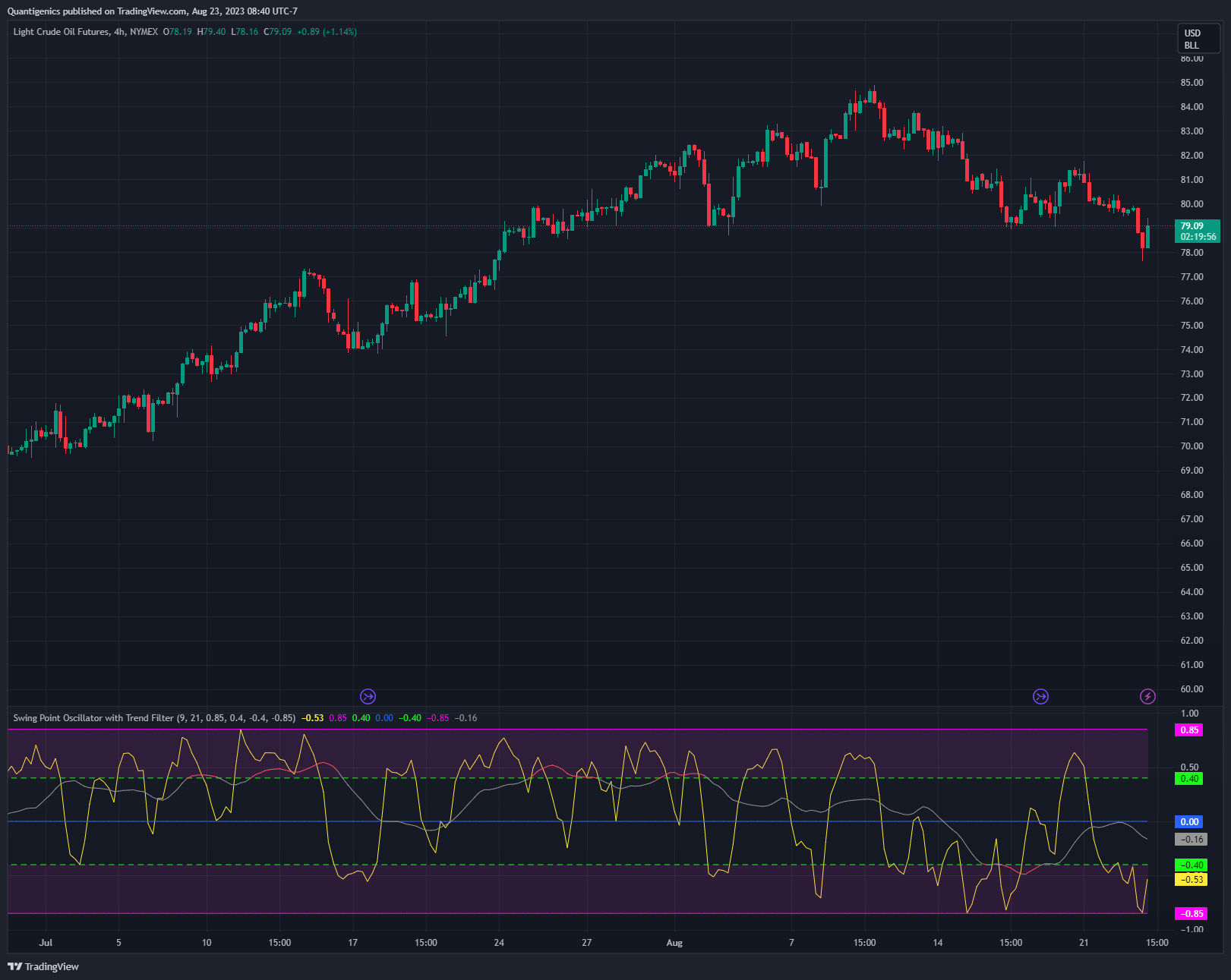The image size is (1231, 980).
Task: Click the 85.00 price axis label
Action: pyautogui.click(x=1192, y=83)
